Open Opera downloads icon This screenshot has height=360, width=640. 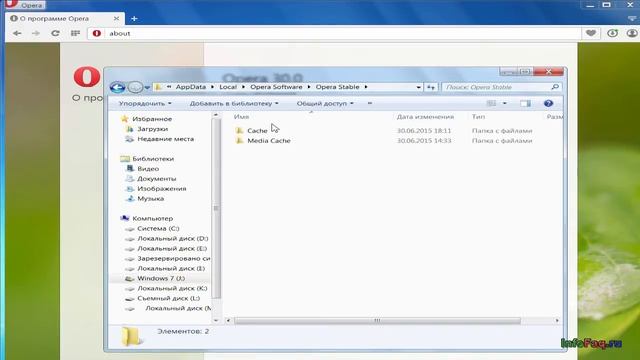point(612,33)
